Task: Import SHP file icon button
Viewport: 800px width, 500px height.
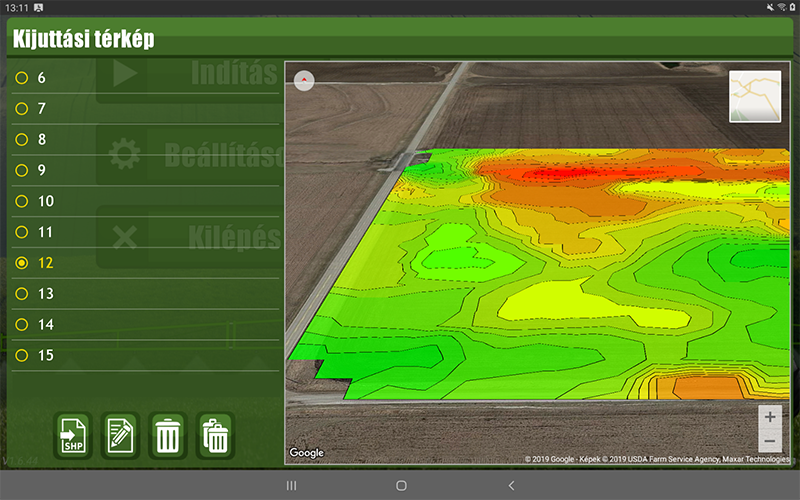Action: pyautogui.click(x=73, y=435)
